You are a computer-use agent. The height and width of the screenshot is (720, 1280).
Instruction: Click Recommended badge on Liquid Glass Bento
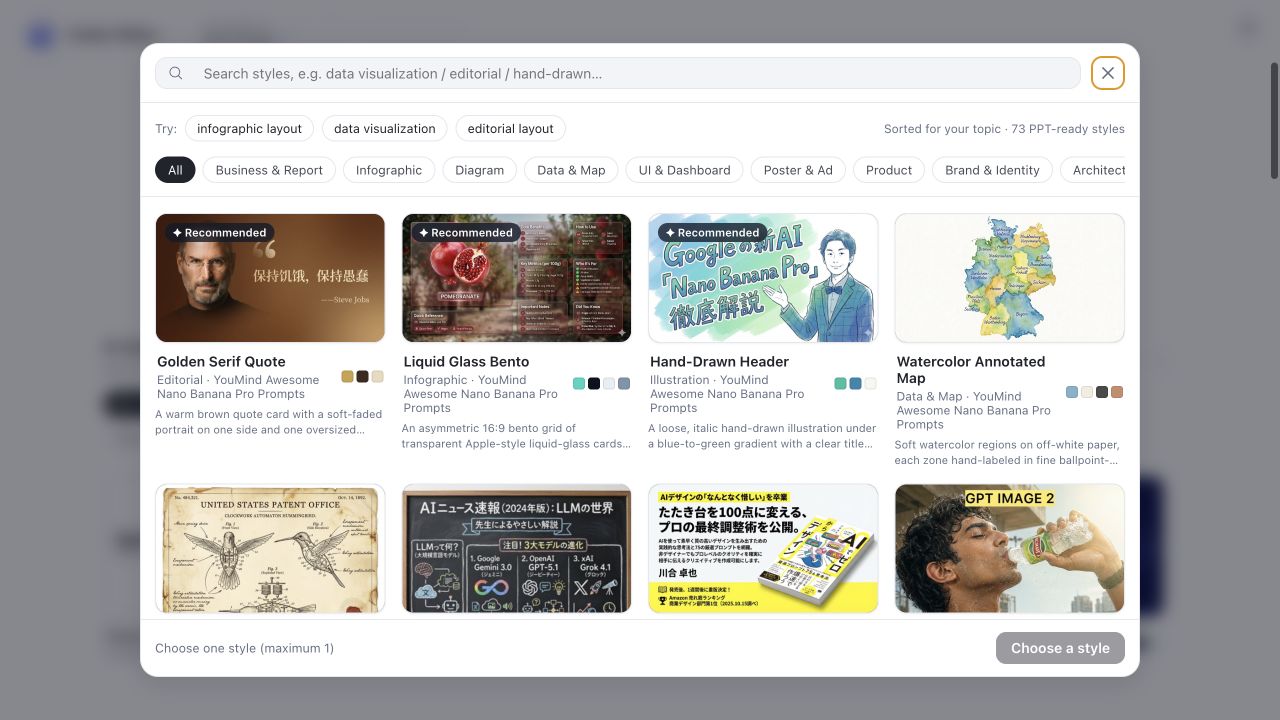tap(466, 233)
